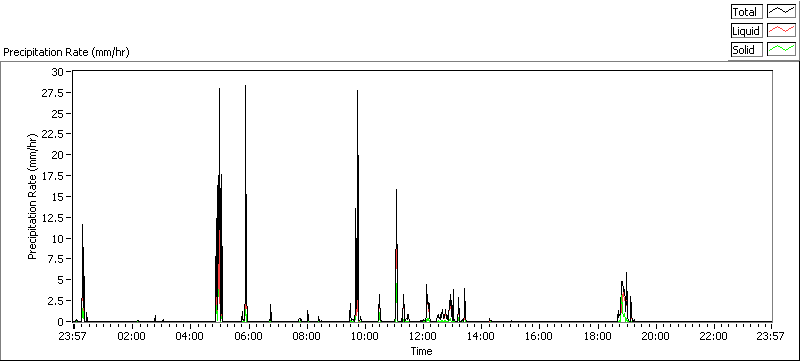
Task: Click the 10:00 time axis label
Action: point(365,336)
